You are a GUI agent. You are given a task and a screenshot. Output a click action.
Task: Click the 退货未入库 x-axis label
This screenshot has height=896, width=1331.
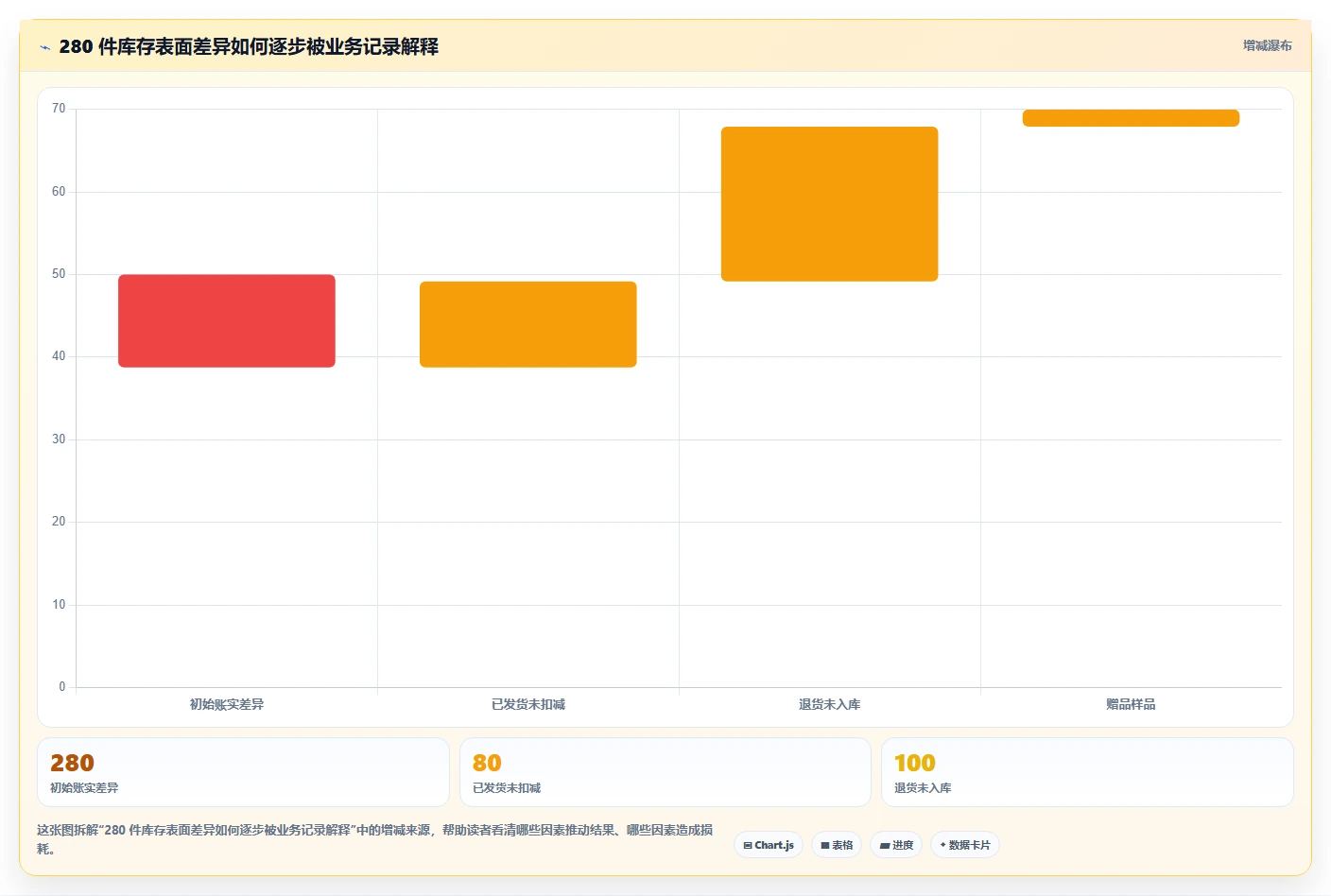830,704
